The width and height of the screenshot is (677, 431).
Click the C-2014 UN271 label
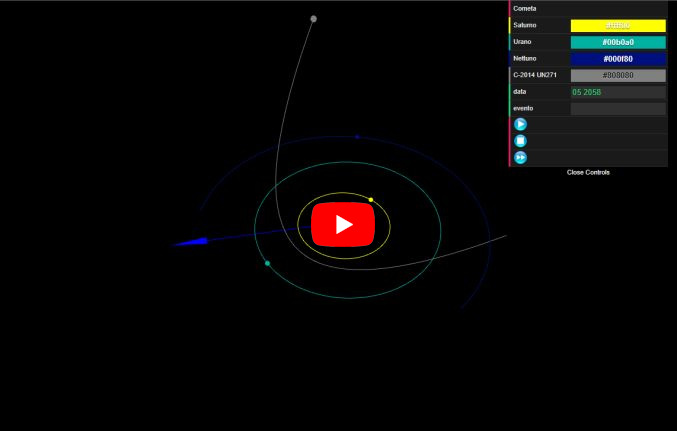535,75
